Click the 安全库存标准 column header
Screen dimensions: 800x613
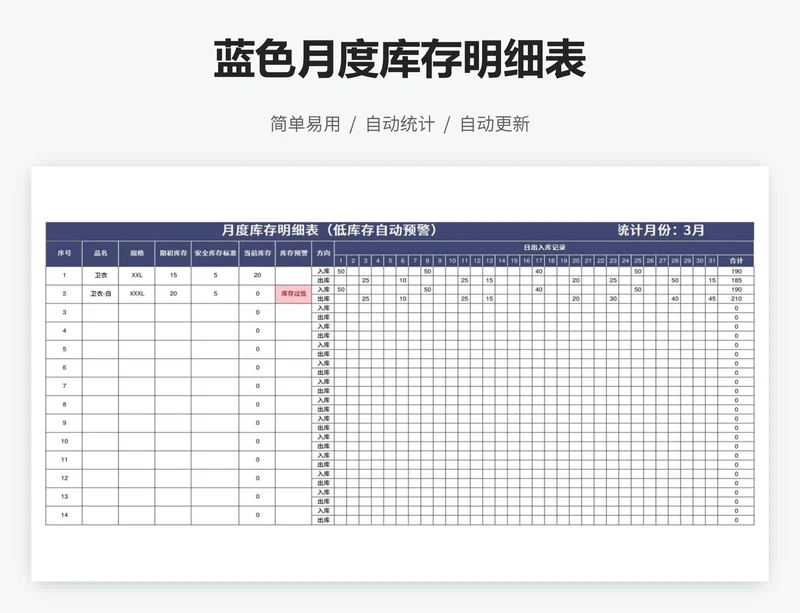tap(215, 253)
